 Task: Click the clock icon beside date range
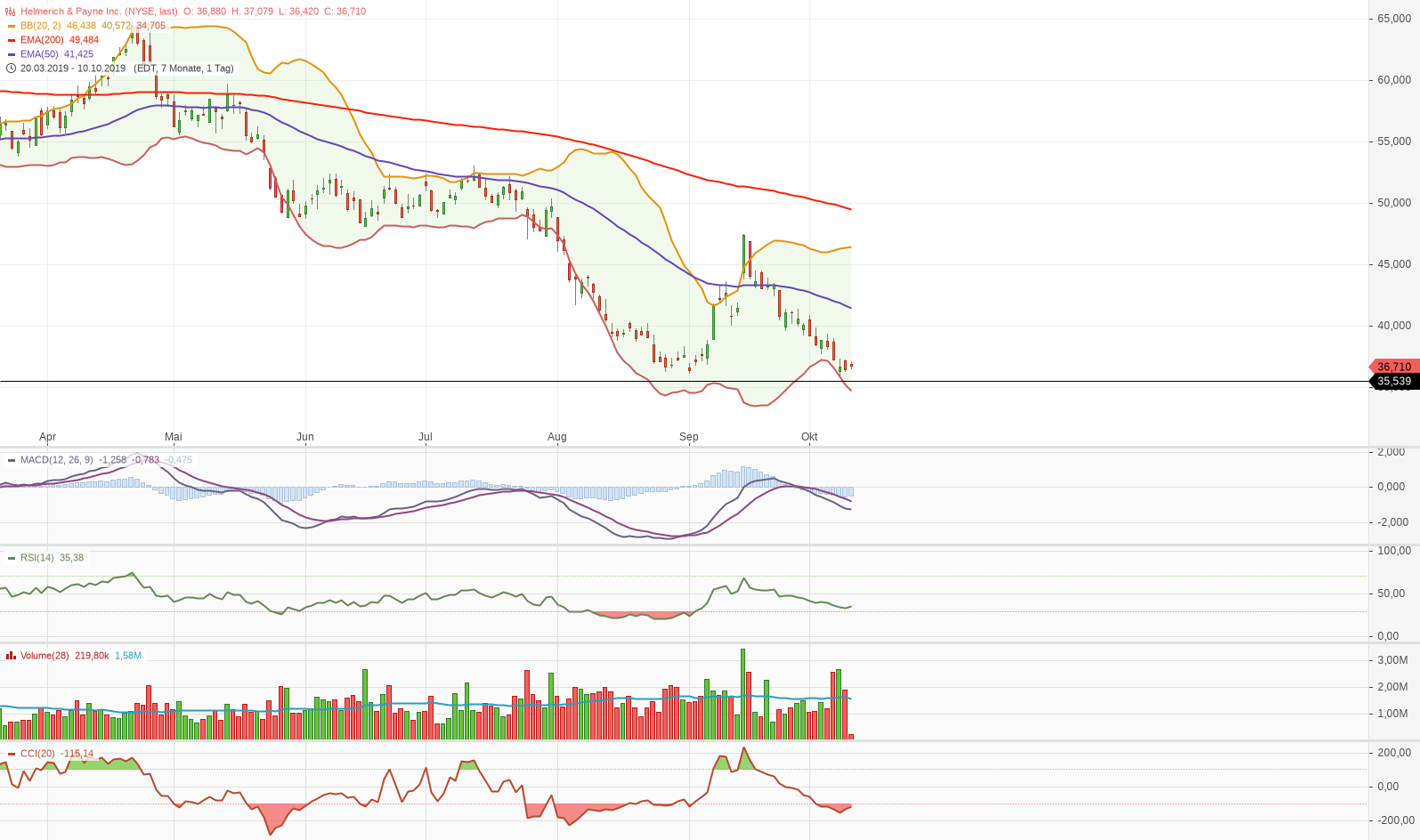11,69
